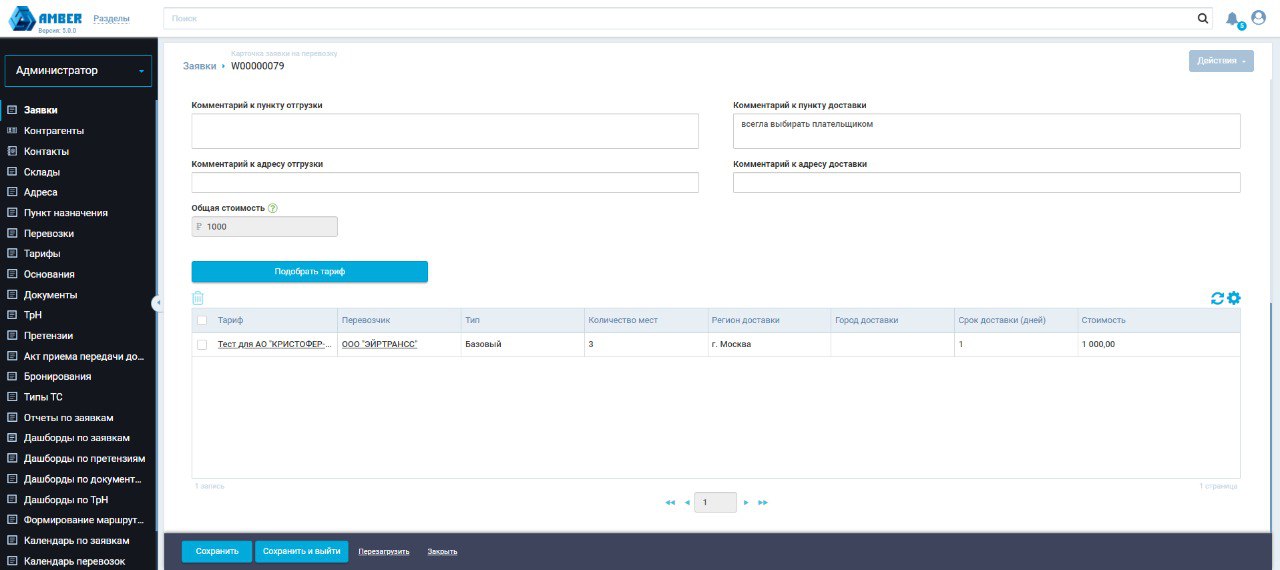Image resolution: width=1280 pixels, height=570 pixels.
Task: Go to the first page of the table
Action: point(670,502)
